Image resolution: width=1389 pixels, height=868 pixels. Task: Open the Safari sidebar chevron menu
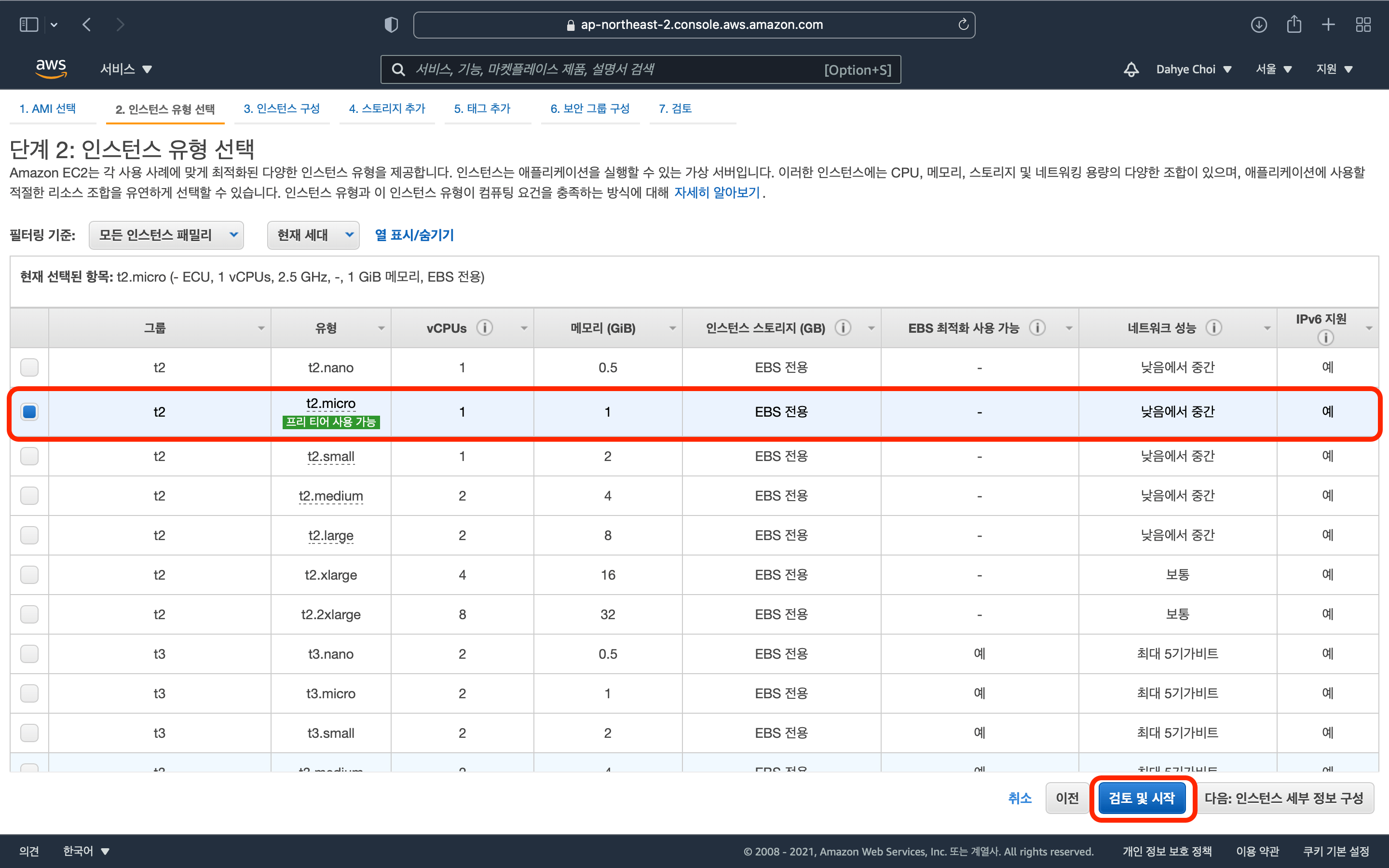54,25
